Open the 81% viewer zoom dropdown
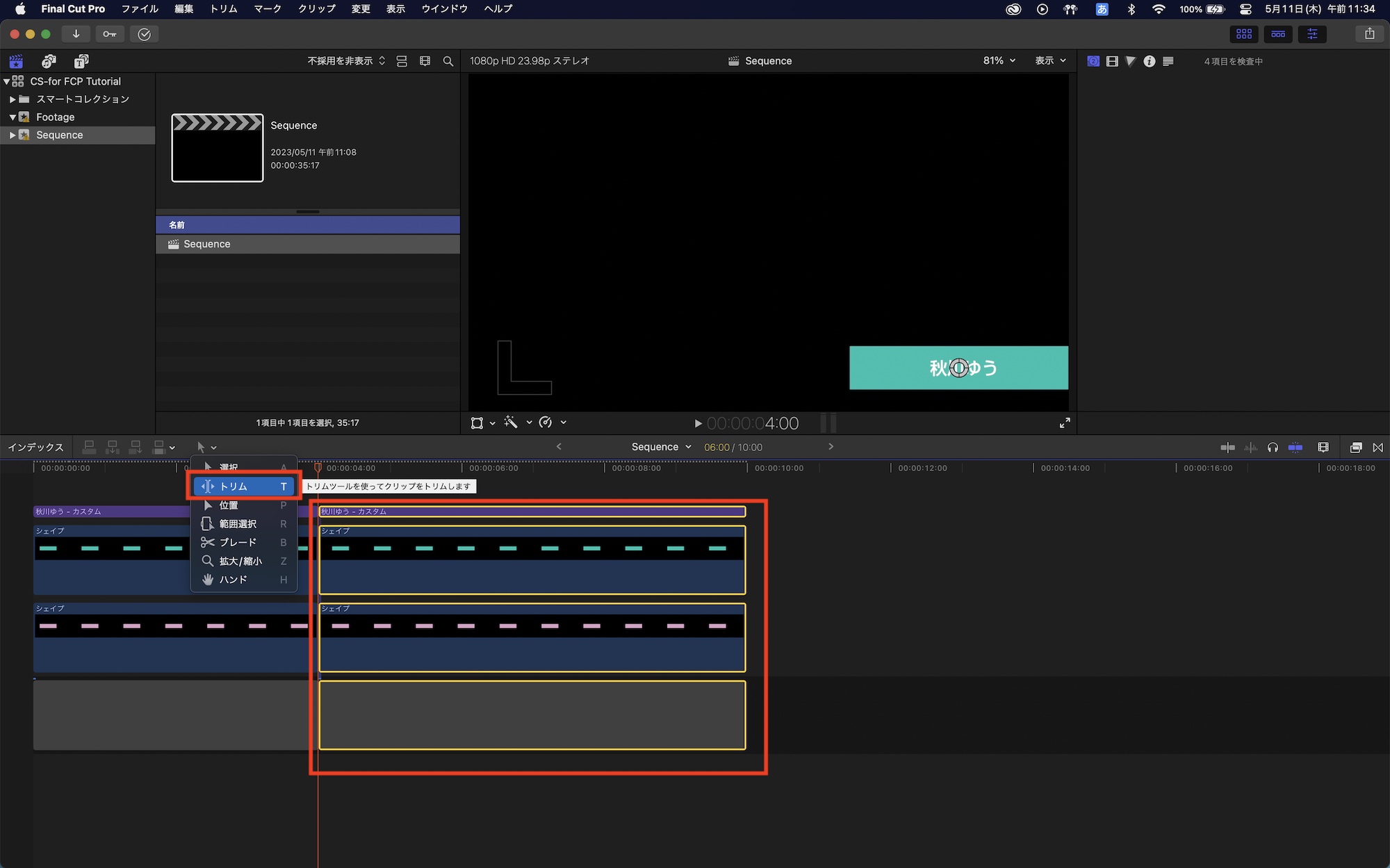Screen dimensions: 1390x868 (x=999, y=60)
